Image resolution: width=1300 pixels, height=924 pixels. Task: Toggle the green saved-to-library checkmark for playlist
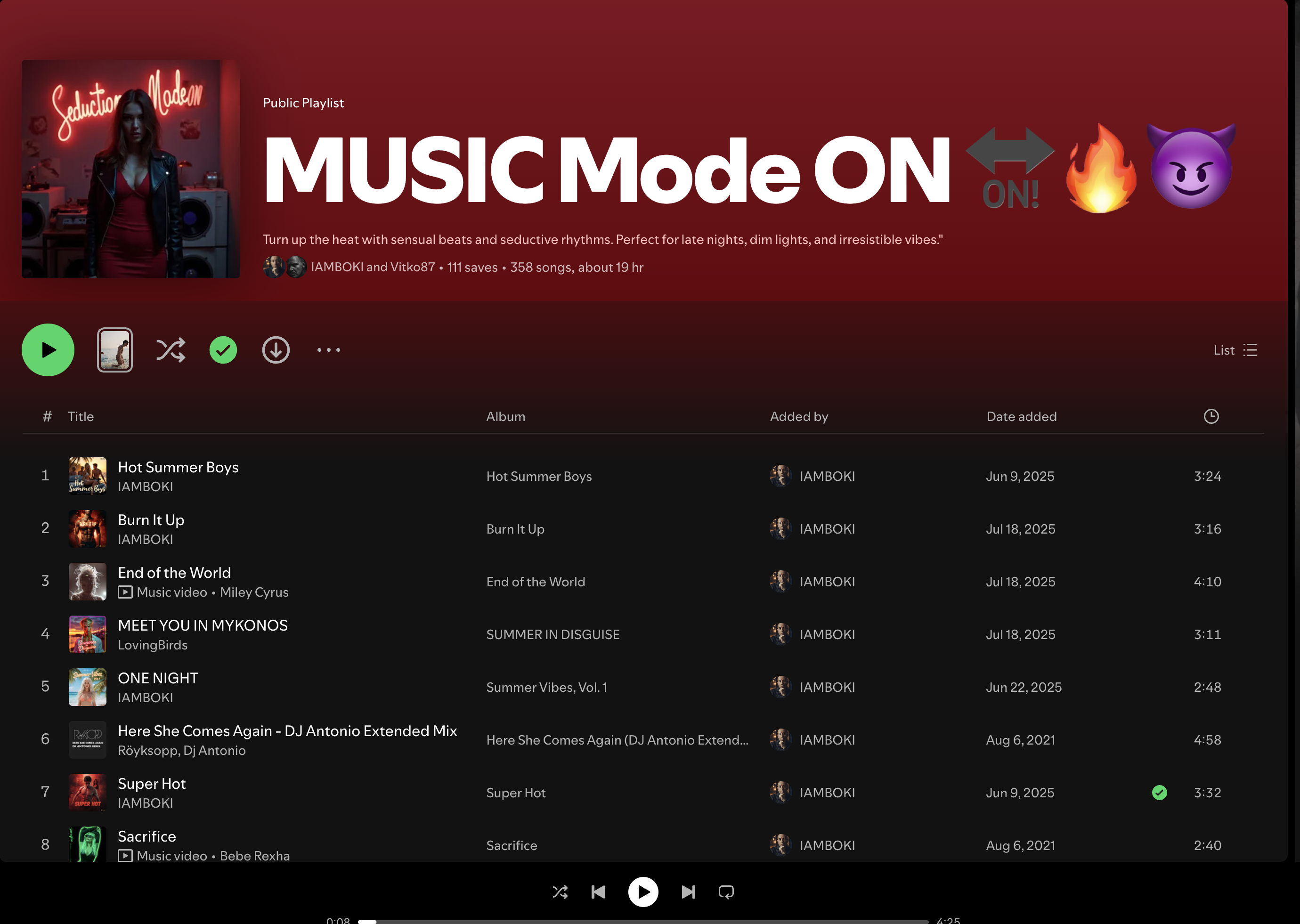(223, 350)
